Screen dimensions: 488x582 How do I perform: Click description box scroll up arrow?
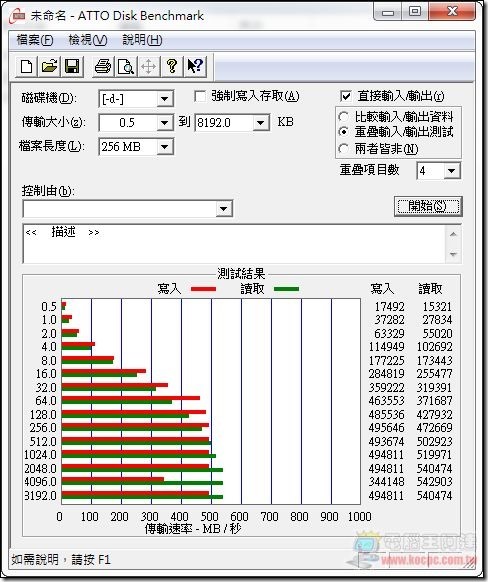click(453, 234)
